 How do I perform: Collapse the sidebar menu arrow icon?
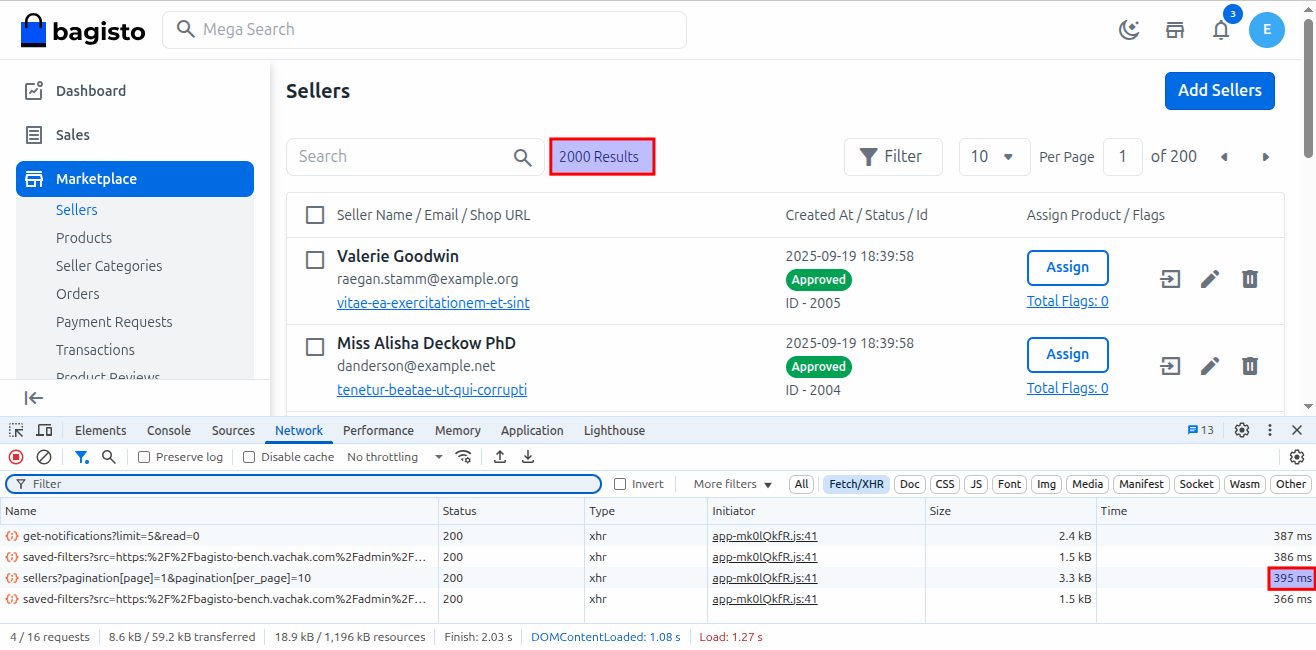pyautogui.click(x=34, y=398)
